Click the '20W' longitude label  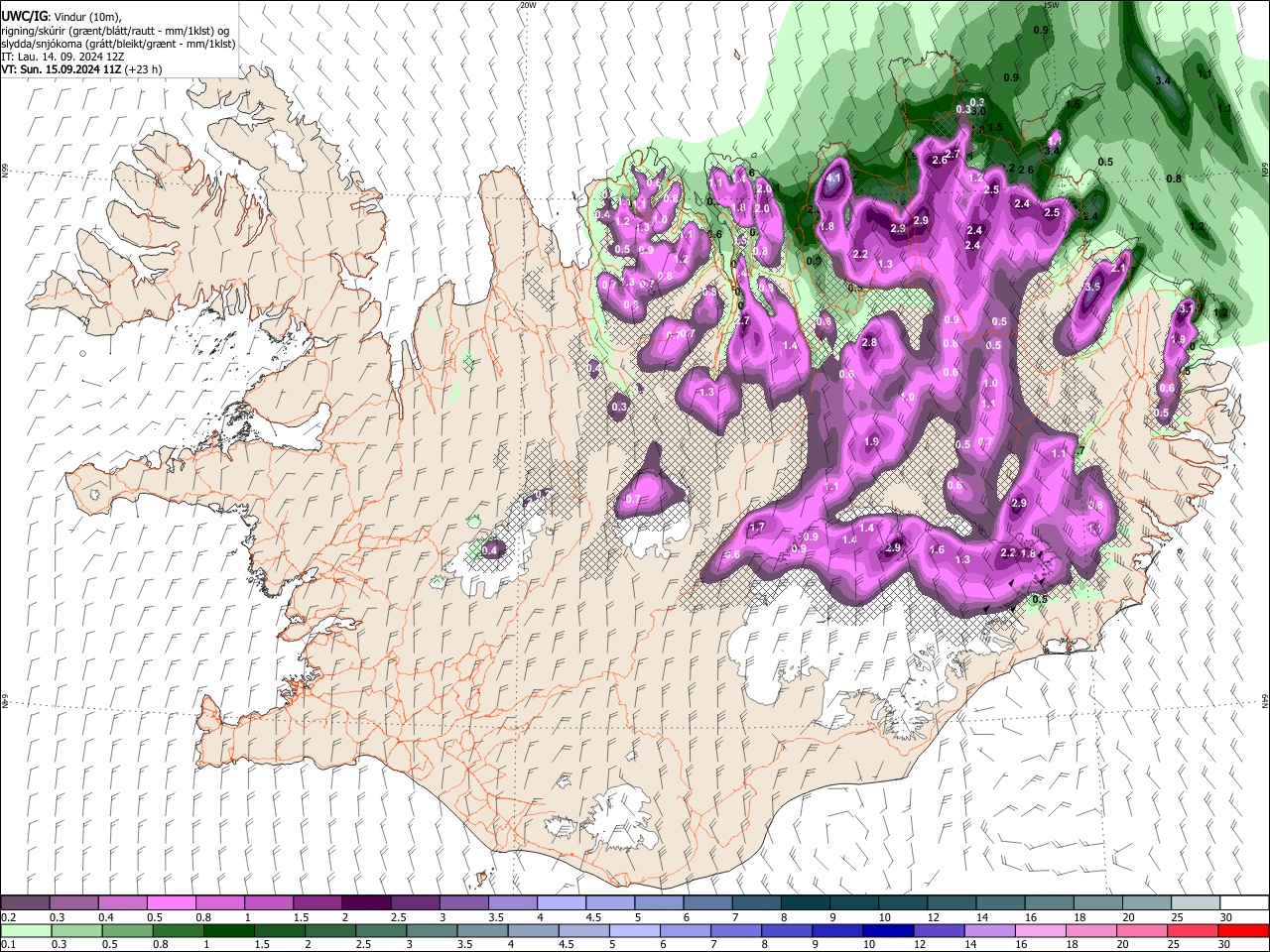point(528,5)
